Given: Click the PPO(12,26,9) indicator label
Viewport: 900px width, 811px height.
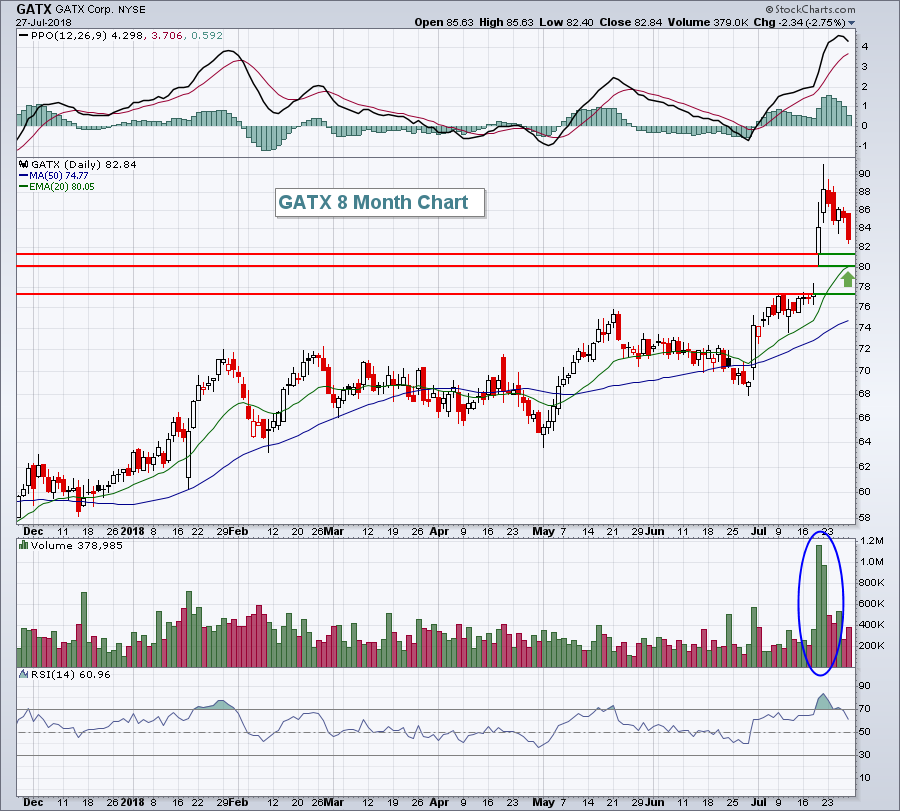Looking at the screenshot, I should (x=69, y=36).
